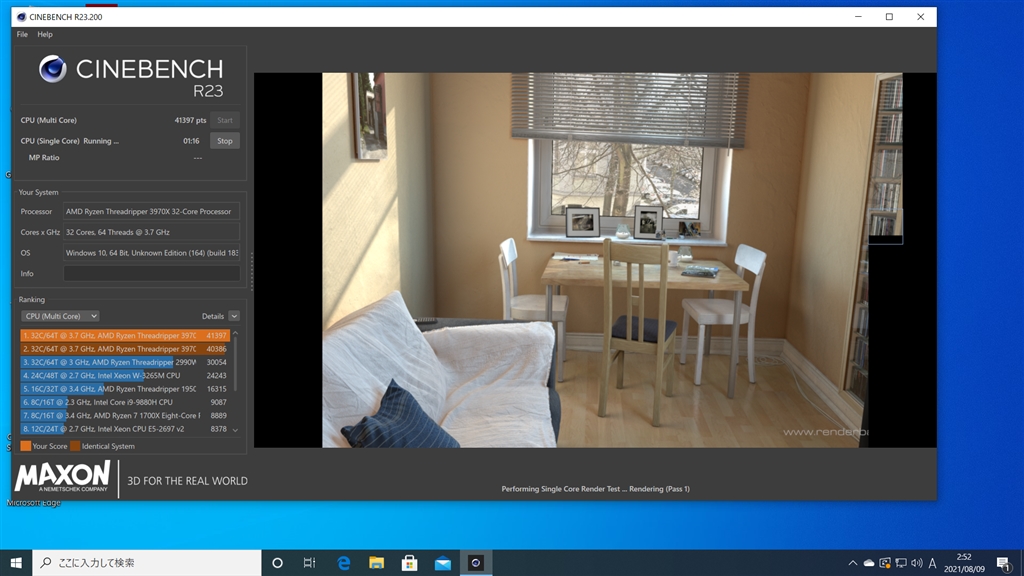Image resolution: width=1024 pixels, height=576 pixels.
Task: Toggle the IME input mode A indicator
Action: pyautogui.click(x=933, y=563)
